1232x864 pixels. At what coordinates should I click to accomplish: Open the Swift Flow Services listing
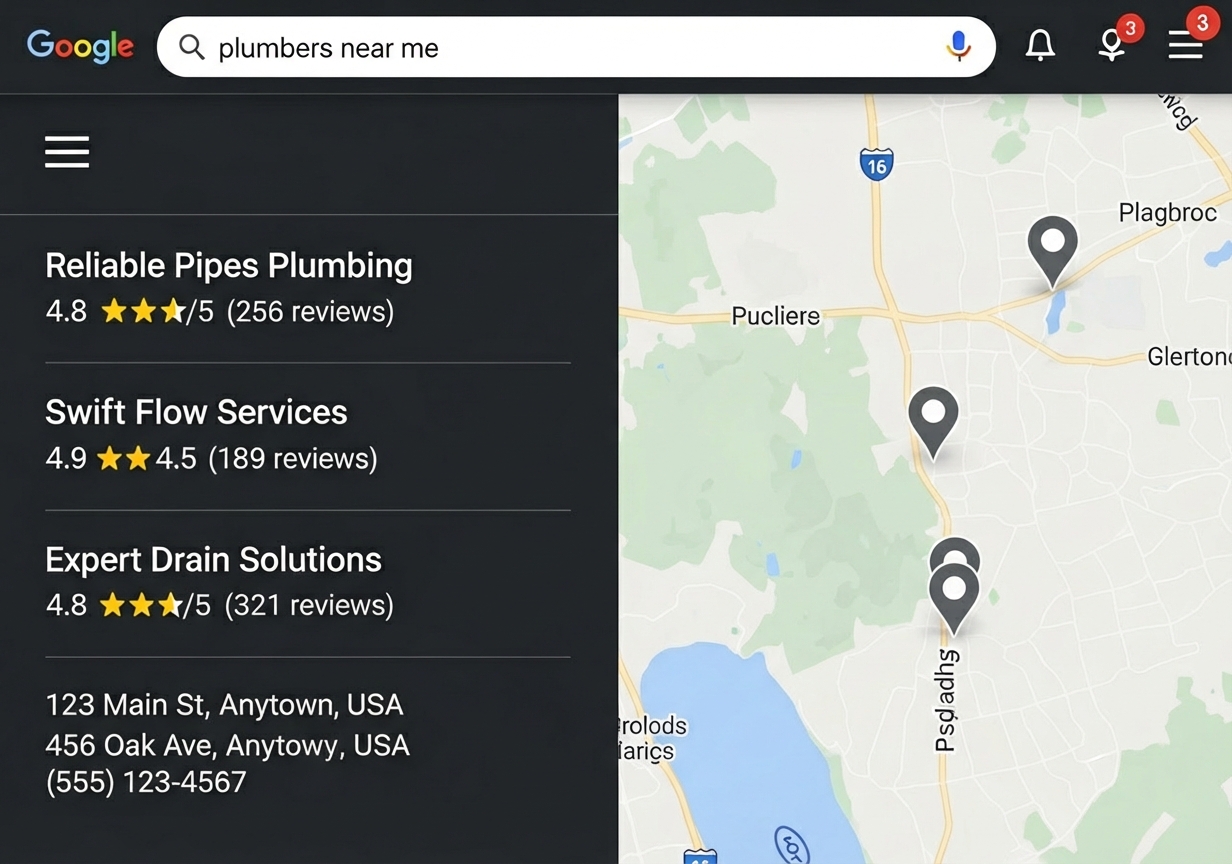(196, 411)
